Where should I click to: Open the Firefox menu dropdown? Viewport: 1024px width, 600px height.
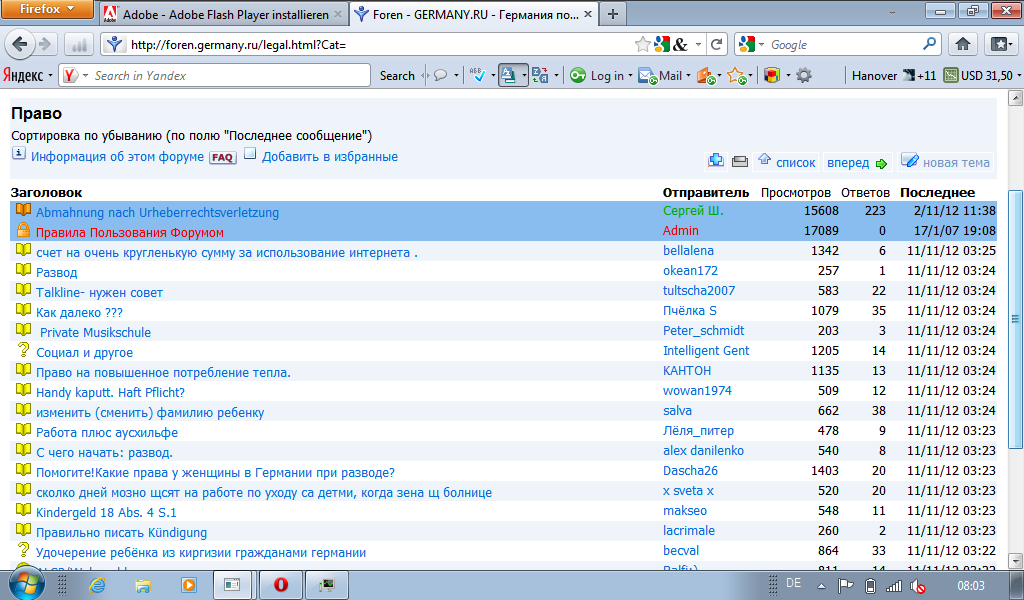48,10
